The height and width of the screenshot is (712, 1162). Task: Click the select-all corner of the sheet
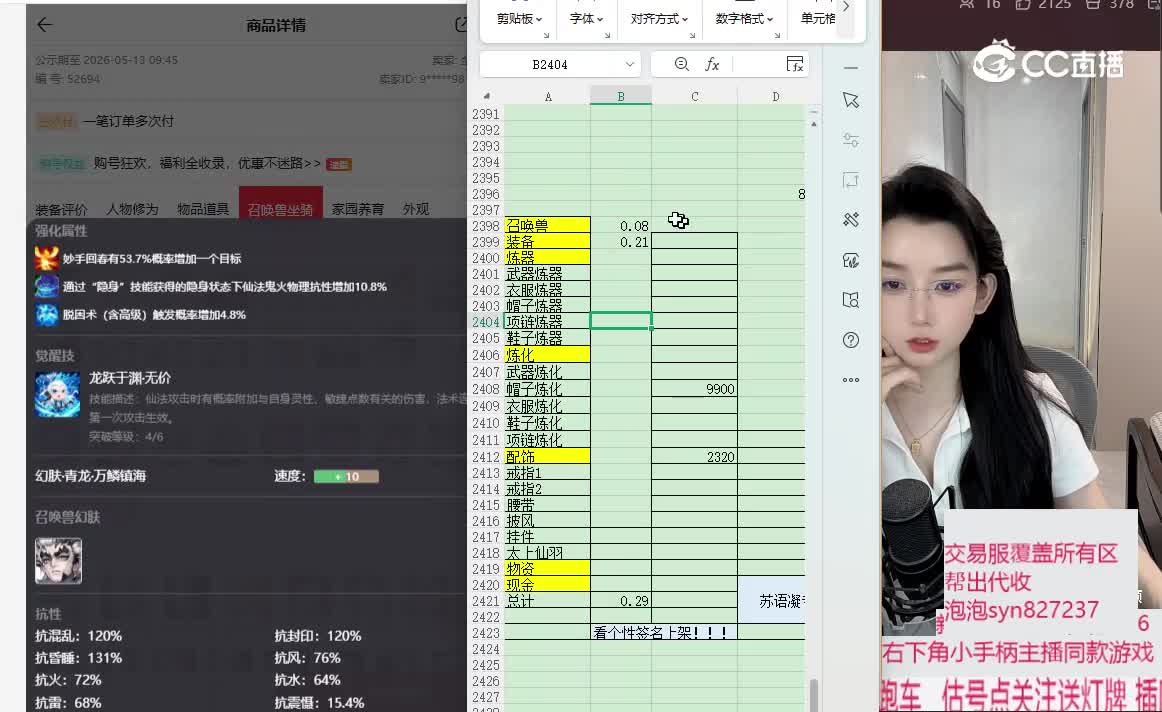click(487, 96)
